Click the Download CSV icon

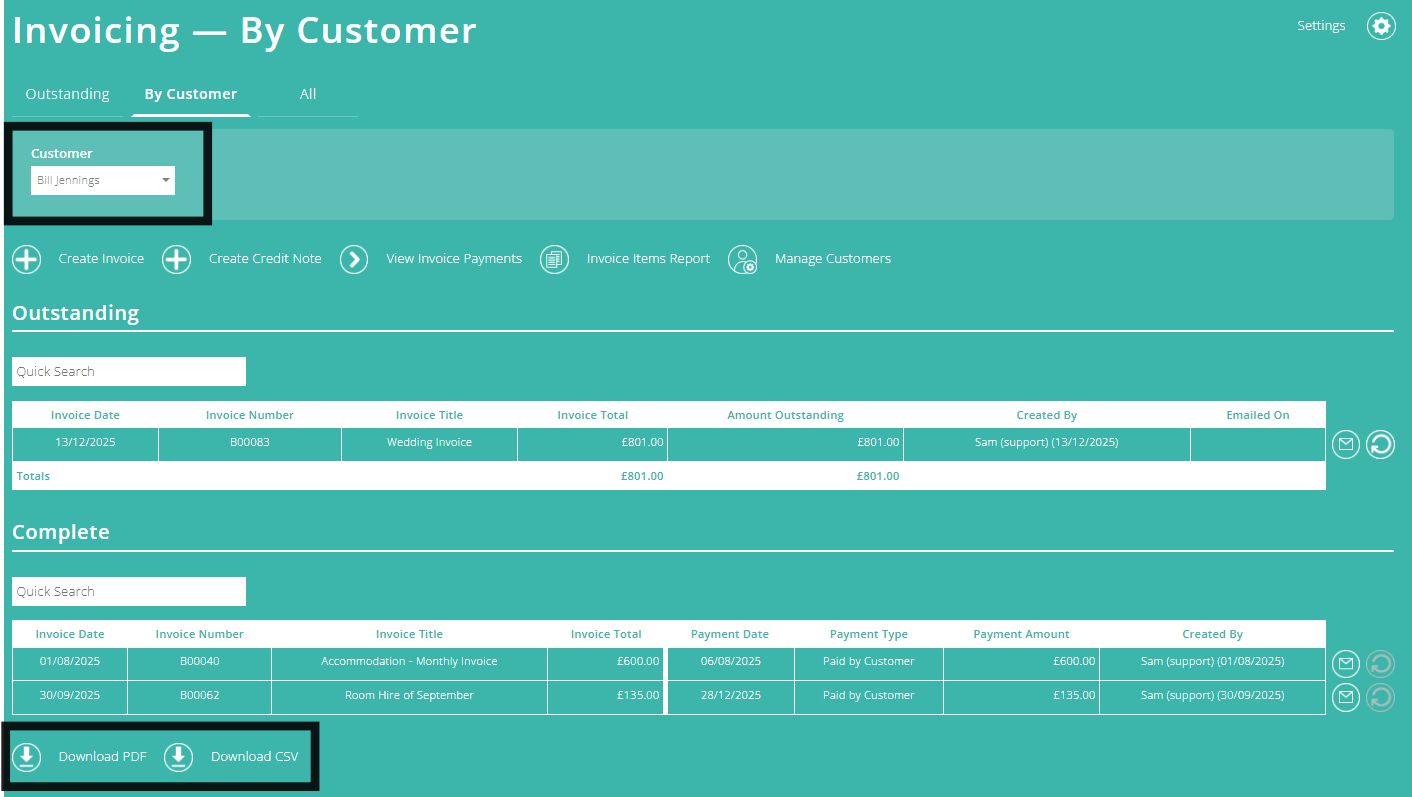click(x=178, y=757)
